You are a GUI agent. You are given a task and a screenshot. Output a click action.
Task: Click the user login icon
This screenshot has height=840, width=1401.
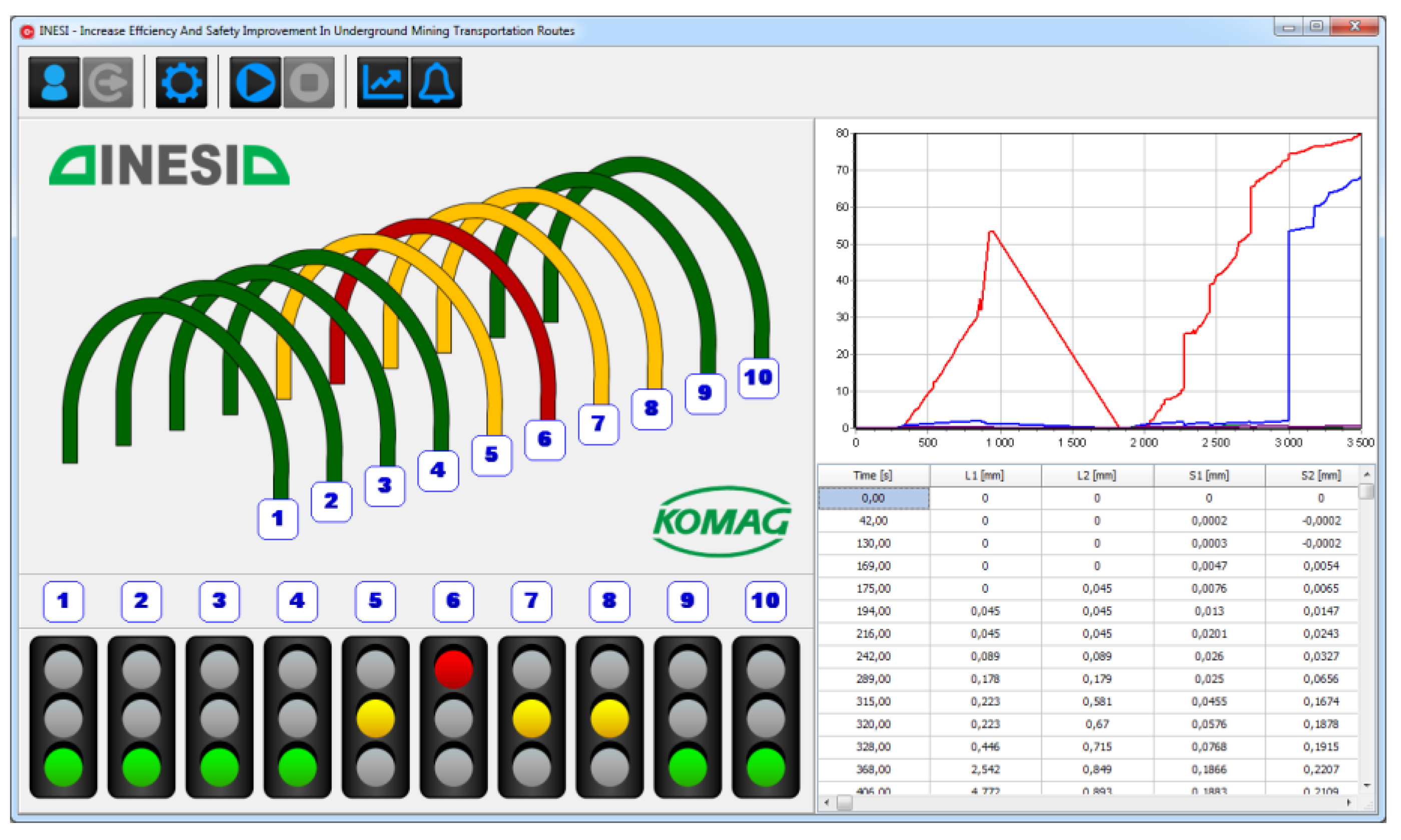(x=54, y=83)
